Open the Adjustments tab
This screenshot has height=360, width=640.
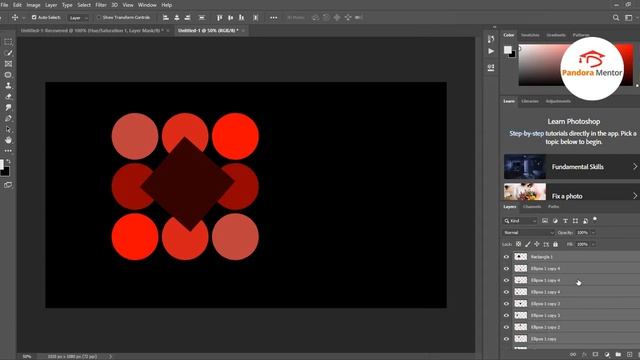[558, 101]
